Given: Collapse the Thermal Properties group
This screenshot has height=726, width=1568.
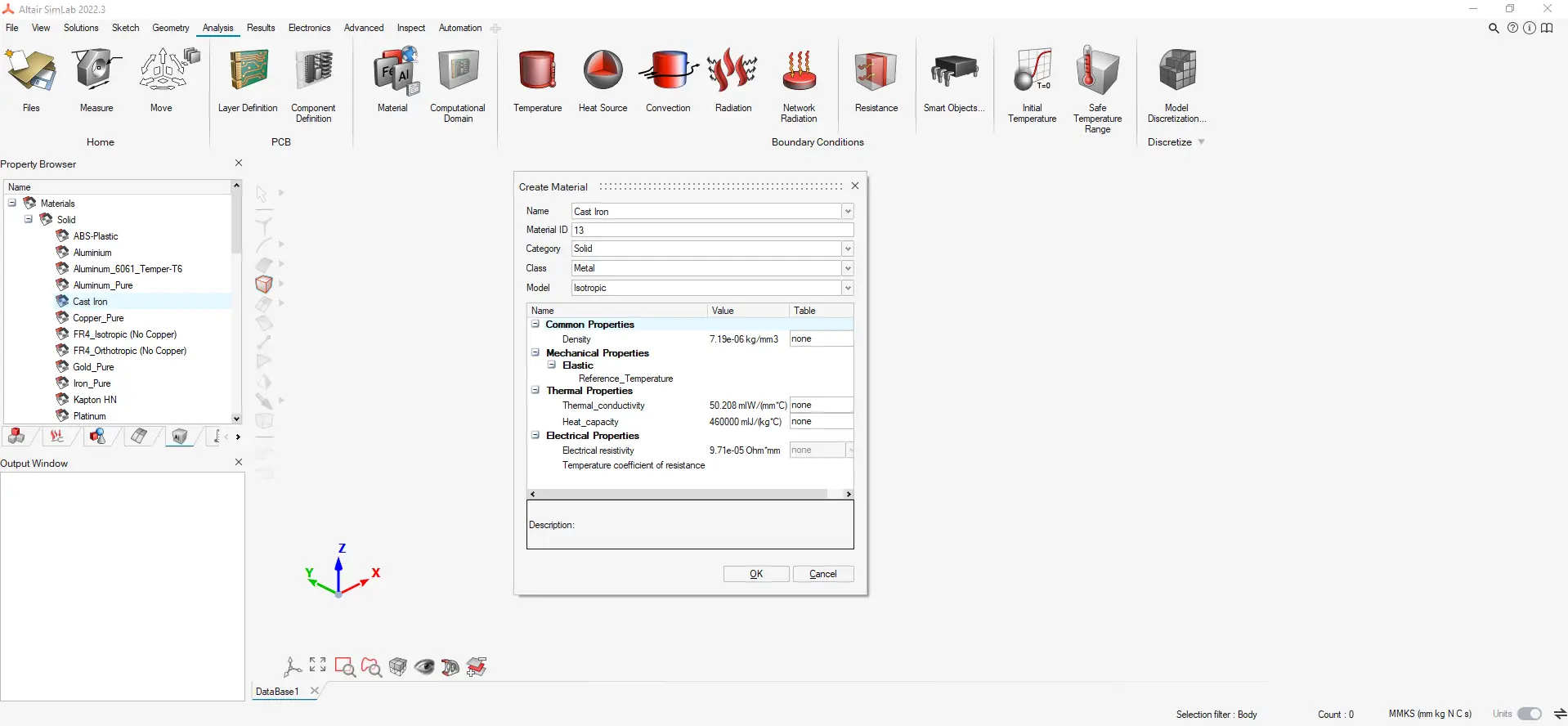Looking at the screenshot, I should (x=535, y=390).
